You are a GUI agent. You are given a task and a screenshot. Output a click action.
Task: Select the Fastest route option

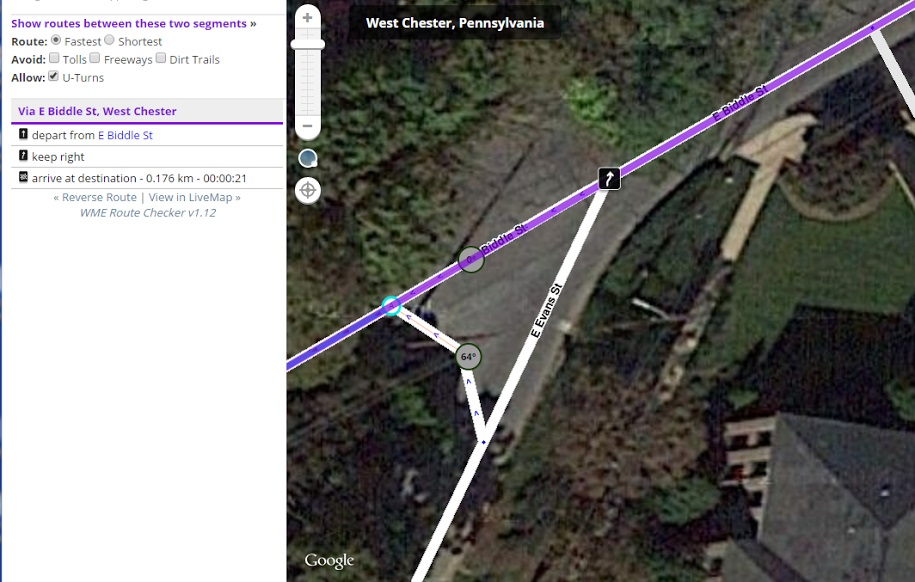pyautogui.click(x=56, y=40)
